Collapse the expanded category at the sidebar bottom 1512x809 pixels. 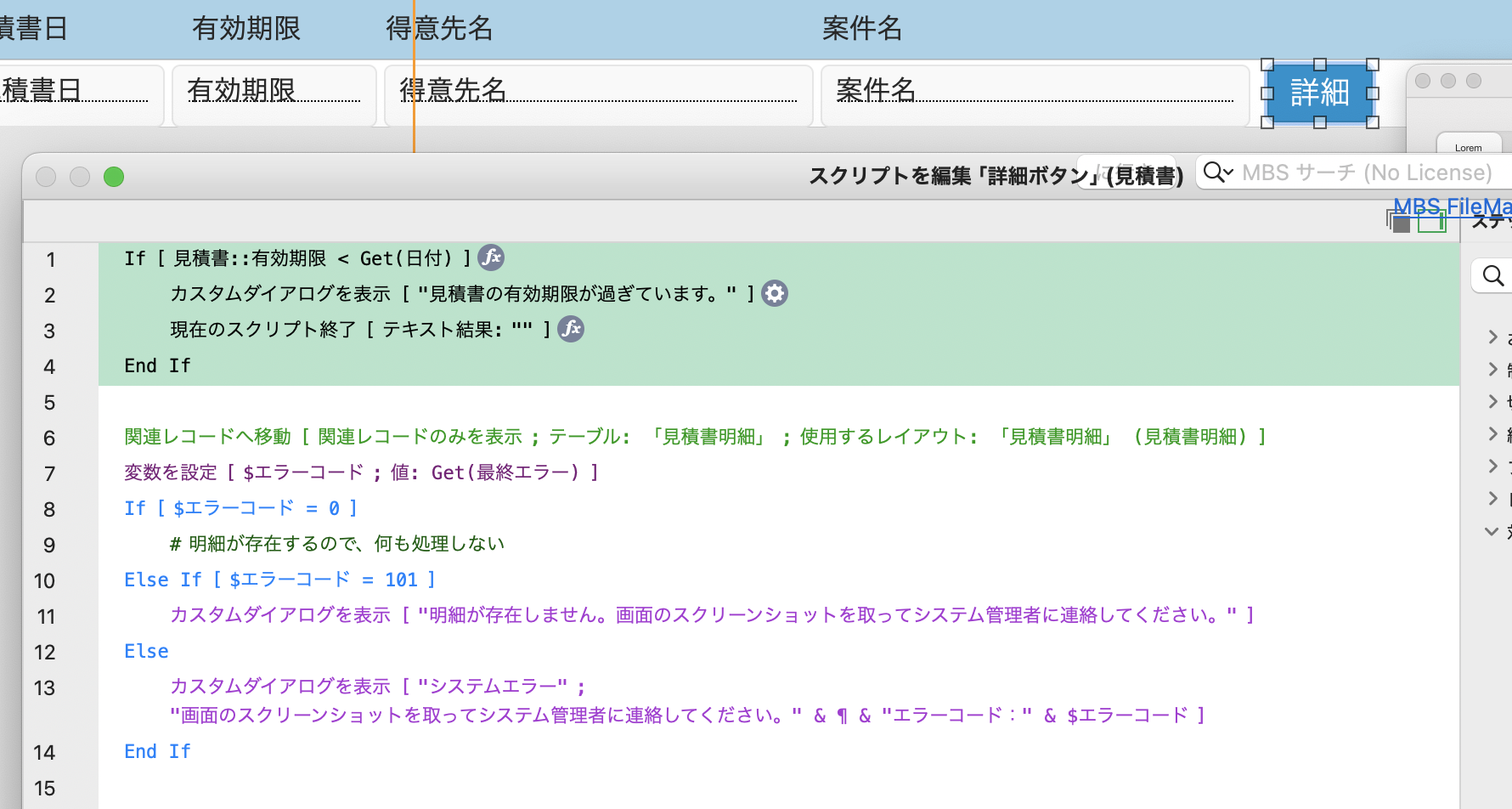click(1492, 531)
